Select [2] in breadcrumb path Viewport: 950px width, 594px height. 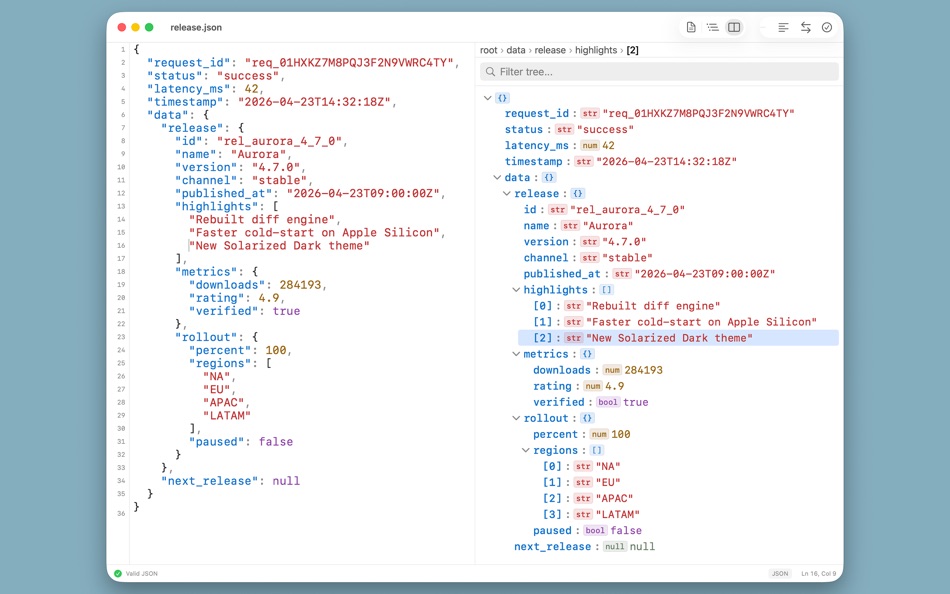coord(633,50)
